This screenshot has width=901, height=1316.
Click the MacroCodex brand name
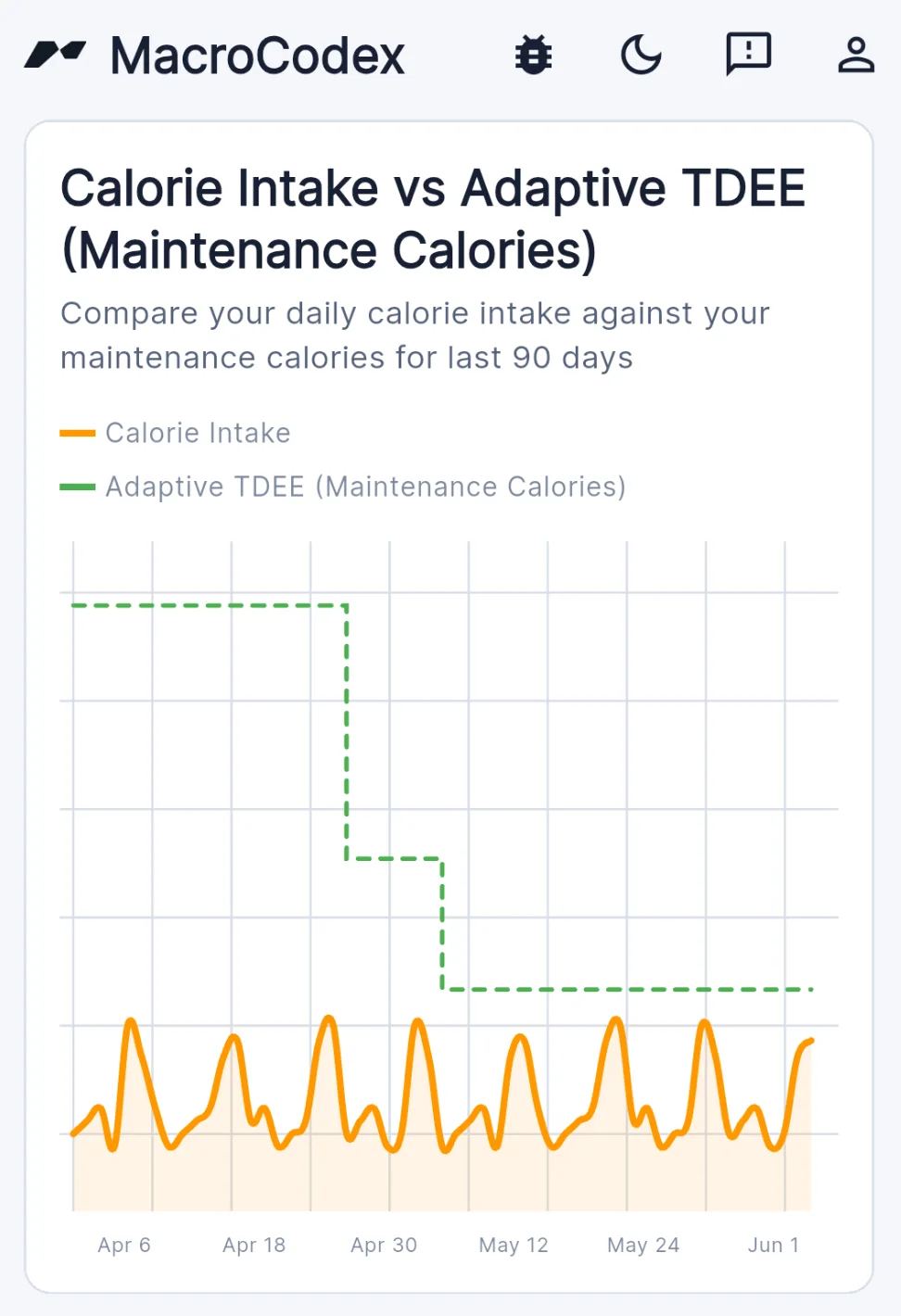[x=258, y=56]
